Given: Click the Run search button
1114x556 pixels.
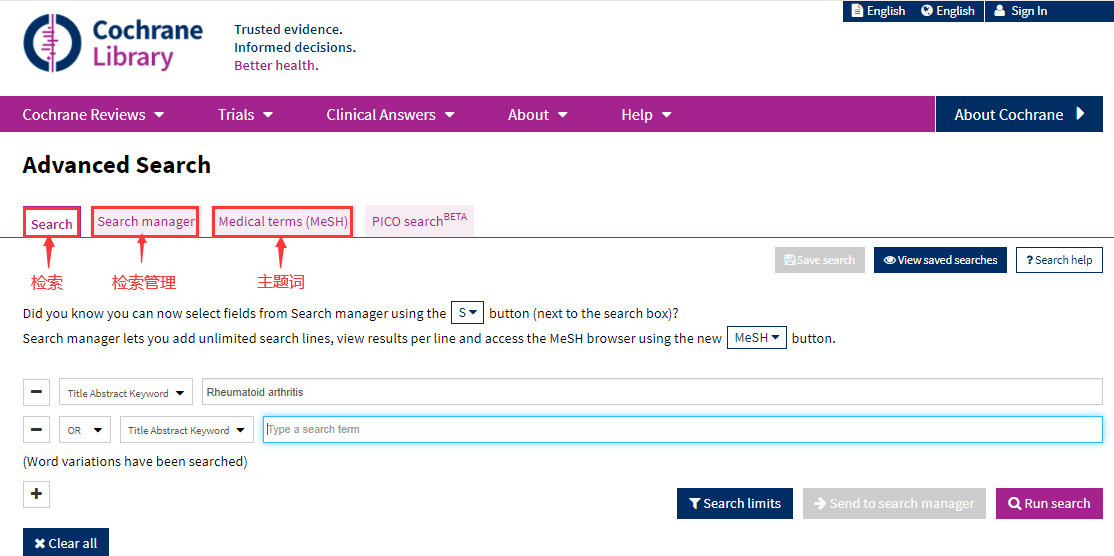Looking at the screenshot, I should (x=1049, y=504).
